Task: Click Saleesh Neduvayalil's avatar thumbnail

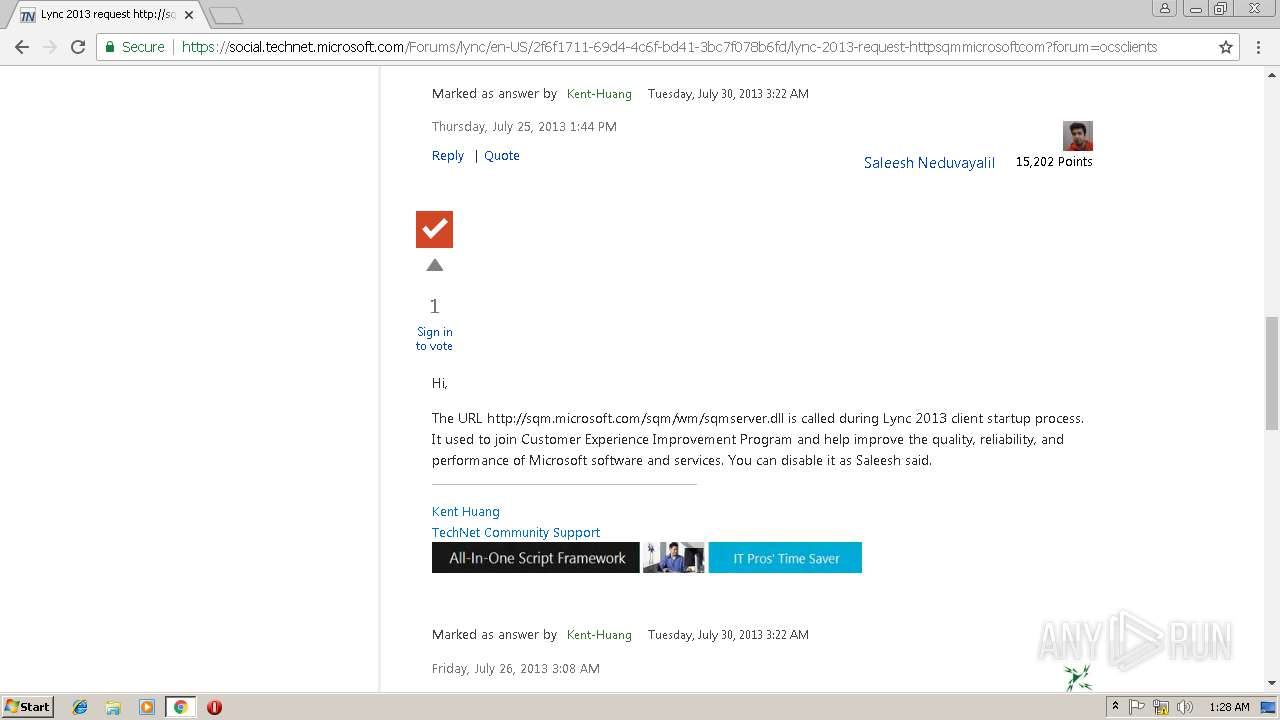Action: point(1077,135)
